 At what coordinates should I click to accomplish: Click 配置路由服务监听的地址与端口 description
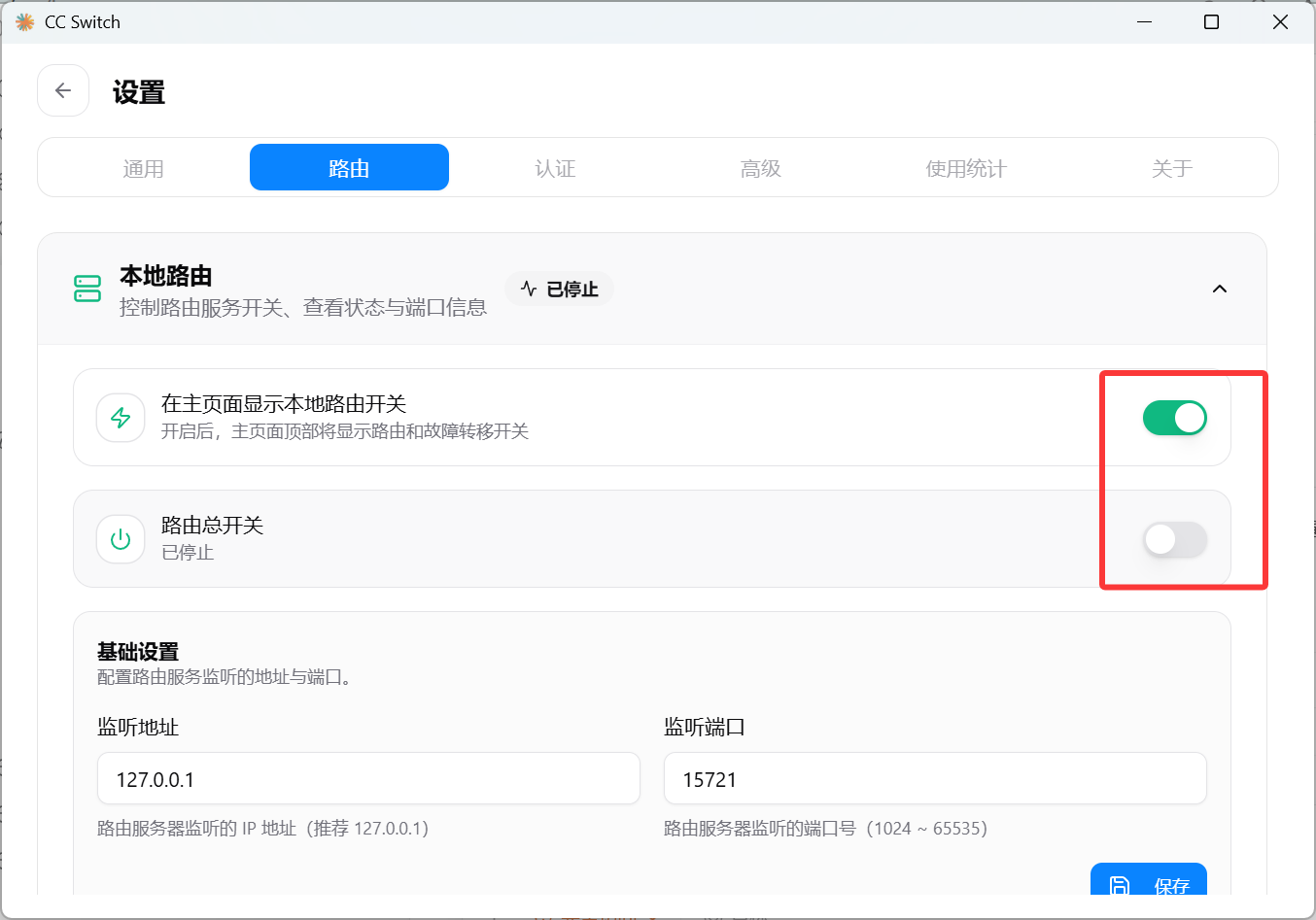[x=225, y=677]
